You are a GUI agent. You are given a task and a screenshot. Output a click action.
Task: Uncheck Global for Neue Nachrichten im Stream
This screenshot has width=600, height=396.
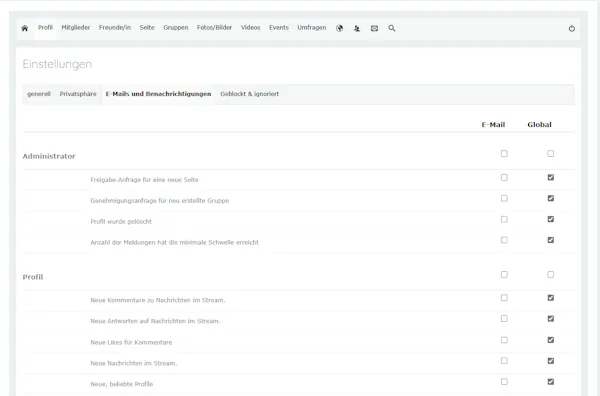[x=551, y=361]
